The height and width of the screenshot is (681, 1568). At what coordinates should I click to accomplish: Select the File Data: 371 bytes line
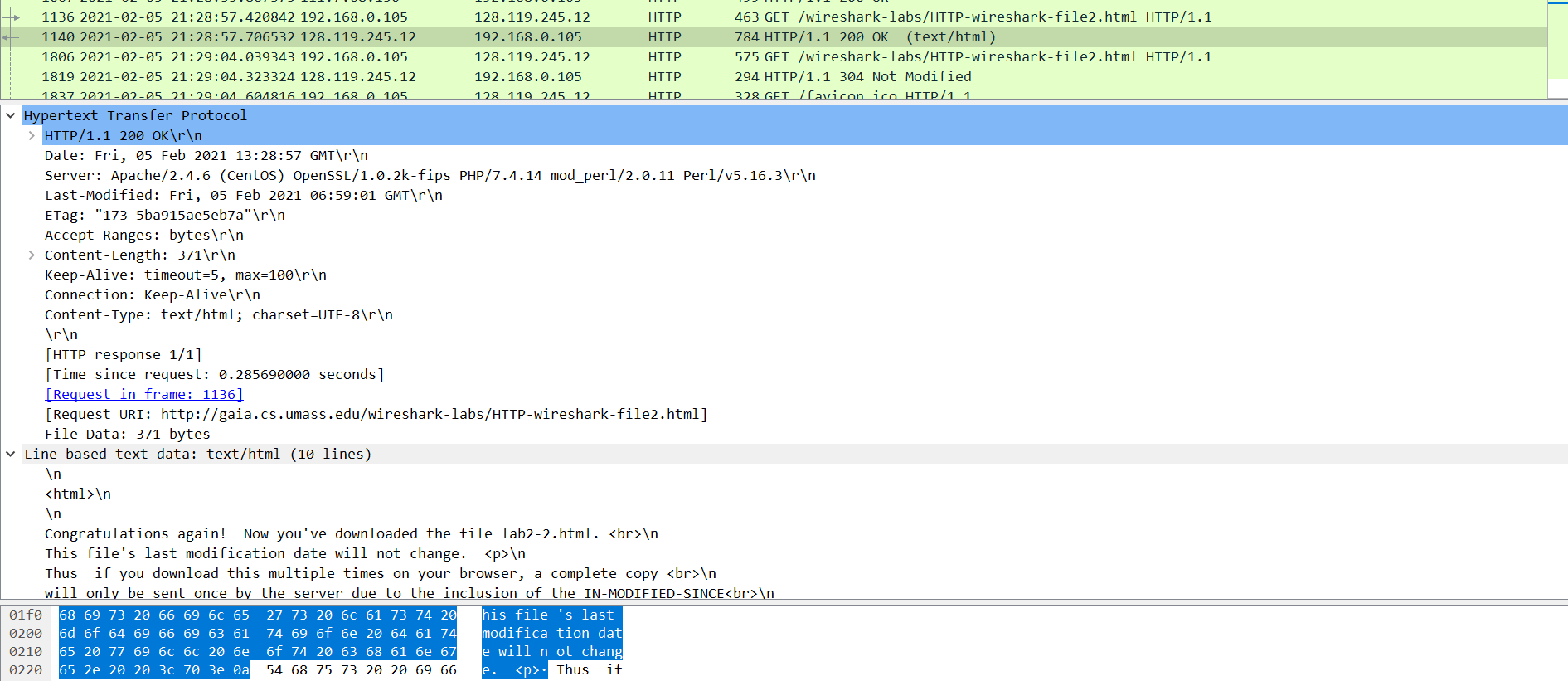(128, 434)
